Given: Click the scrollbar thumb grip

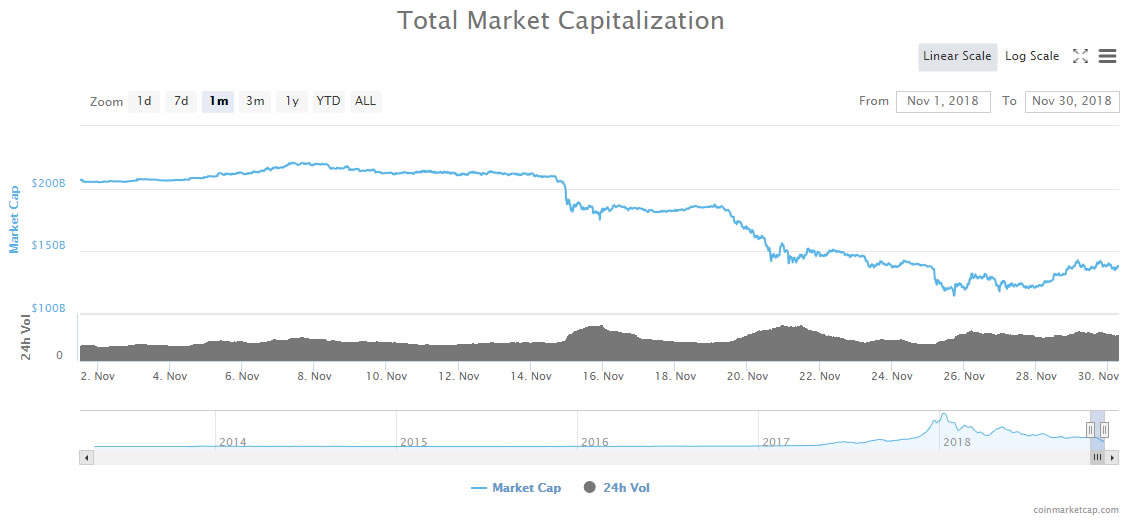Looking at the screenshot, I should click(1098, 458).
